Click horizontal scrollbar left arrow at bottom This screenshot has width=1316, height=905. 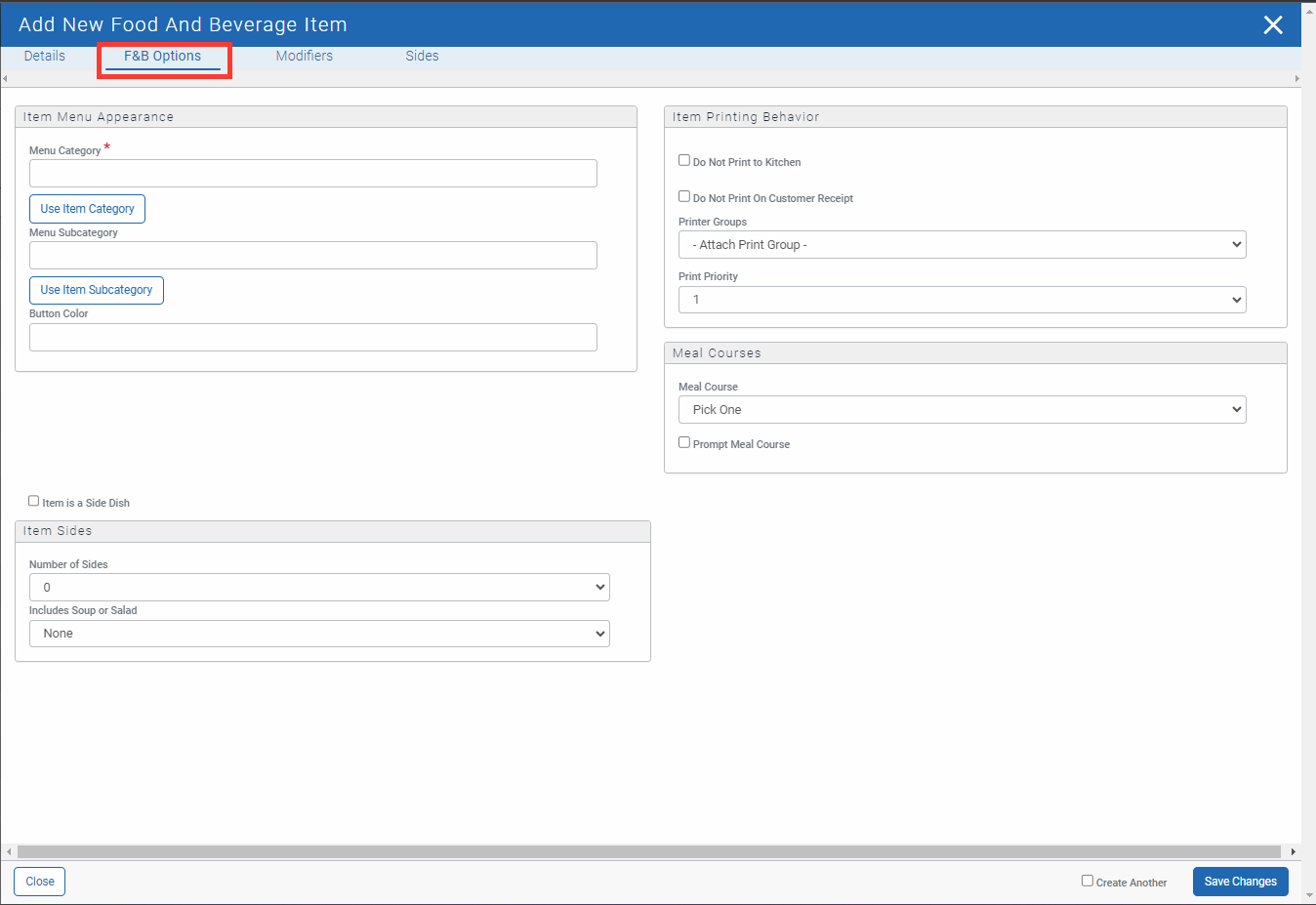coord(9,851)
